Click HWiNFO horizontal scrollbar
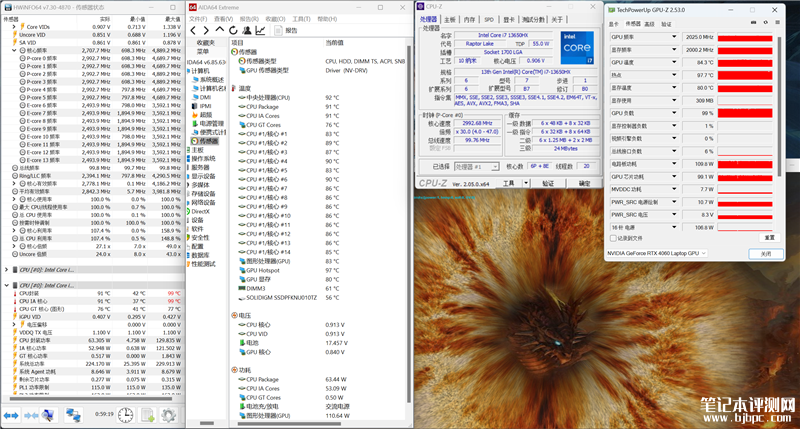The height and width of the screenshot is (429, 800). (91, 398)
